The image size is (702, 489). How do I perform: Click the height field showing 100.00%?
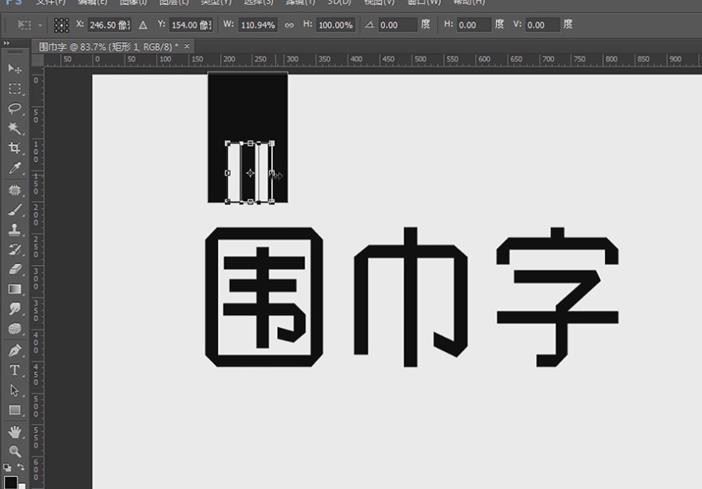(335, 25)
